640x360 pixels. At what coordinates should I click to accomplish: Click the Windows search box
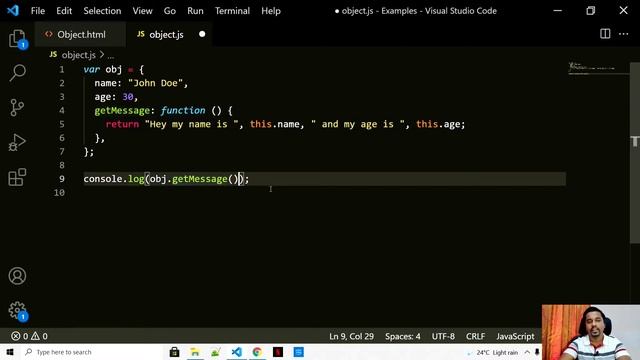(x=92, y=352)
